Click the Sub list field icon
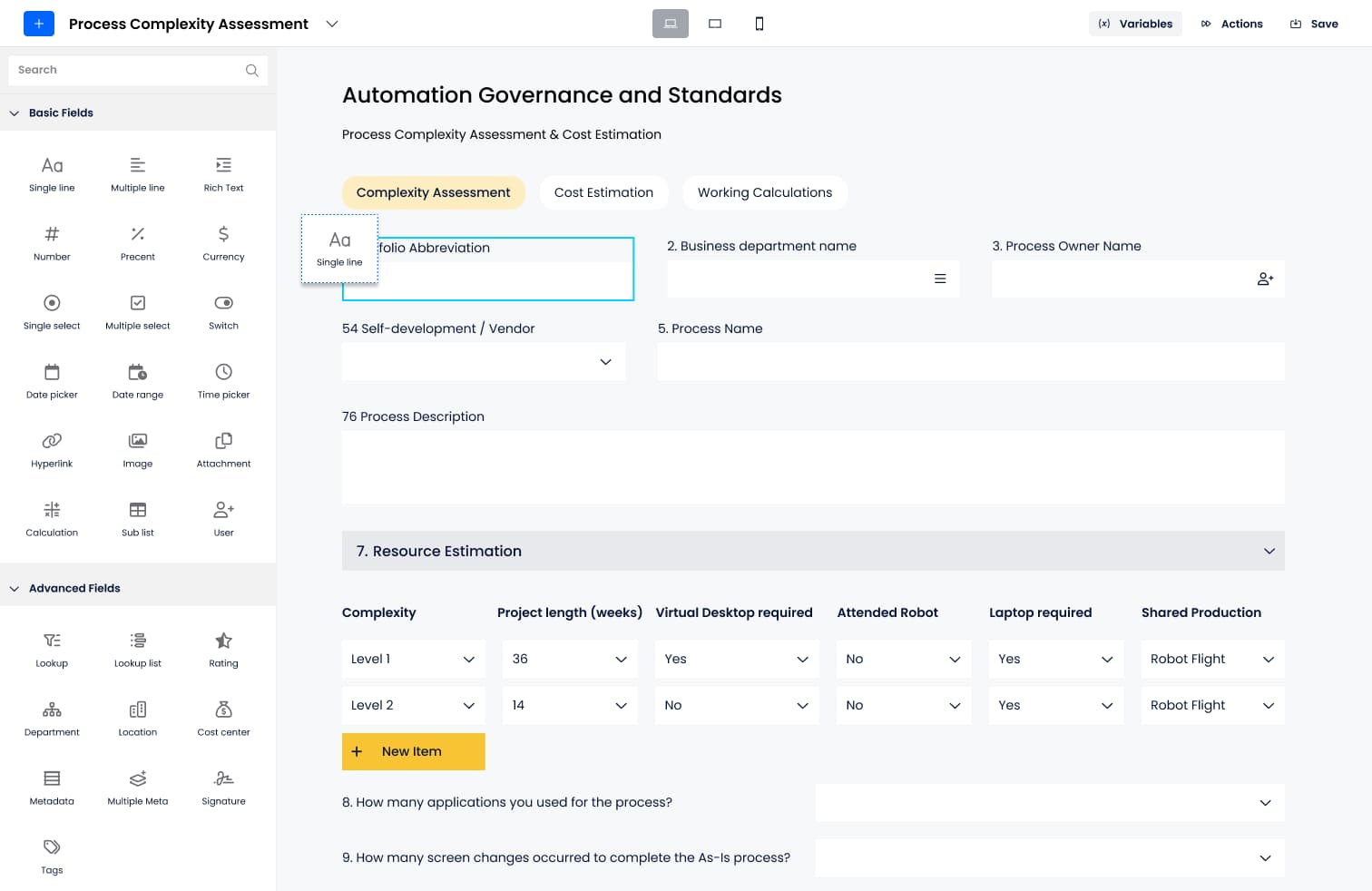The width and height of the screenshot is (1372, 891). pyautogui.click(x=138, y=510)
